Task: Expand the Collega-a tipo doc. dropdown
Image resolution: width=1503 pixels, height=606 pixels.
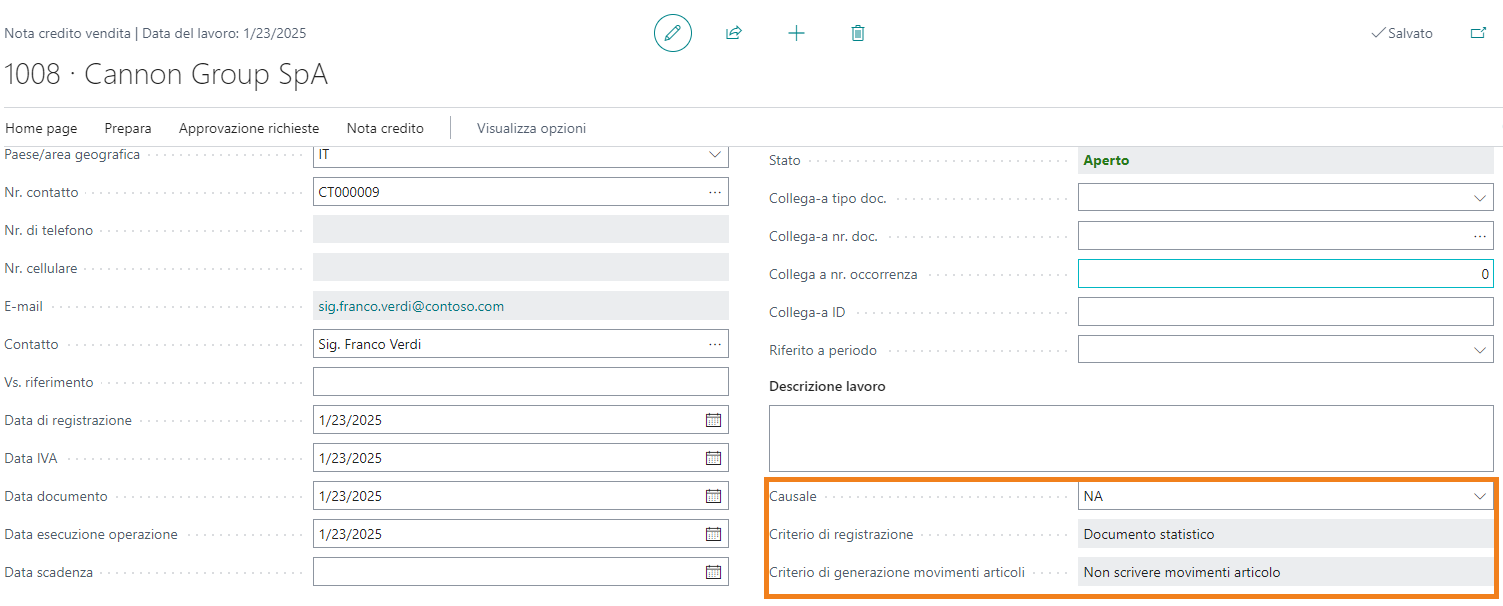Action: [1480, 198]
